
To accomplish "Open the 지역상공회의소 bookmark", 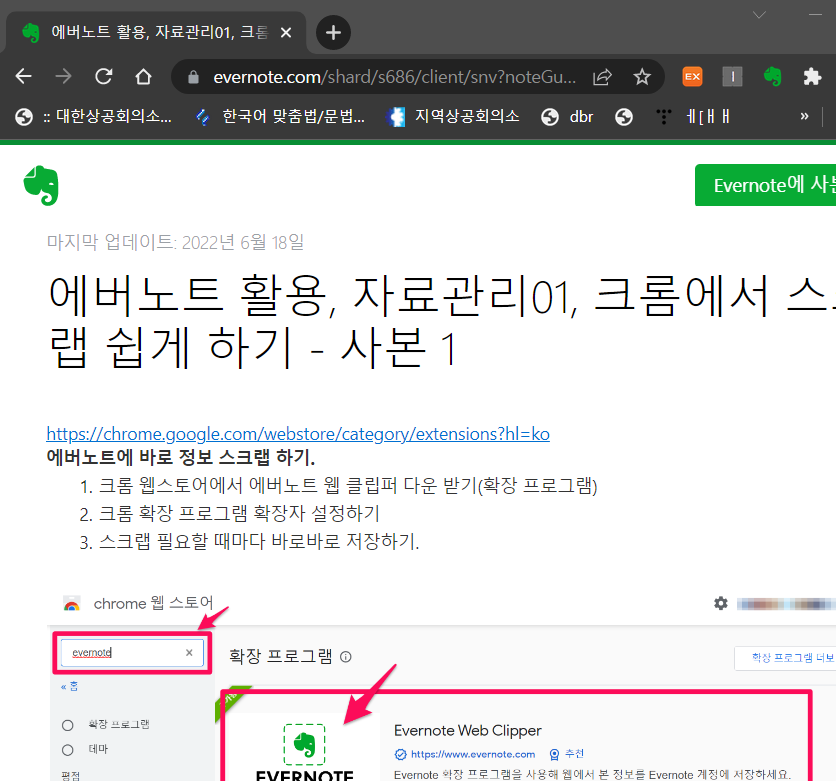I will (453, 116).
